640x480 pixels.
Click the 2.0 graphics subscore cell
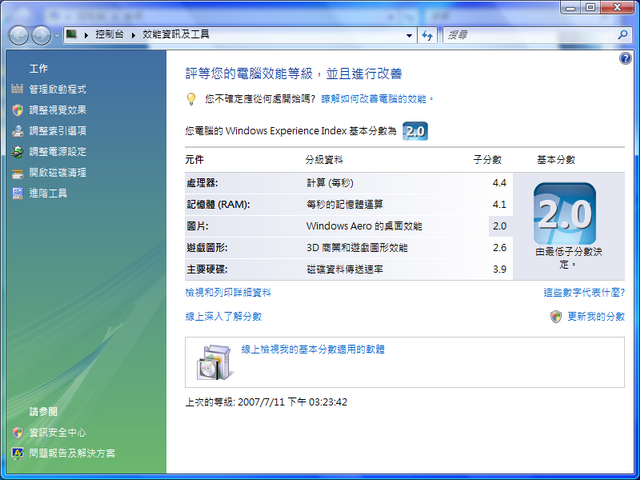pos(500,226)
